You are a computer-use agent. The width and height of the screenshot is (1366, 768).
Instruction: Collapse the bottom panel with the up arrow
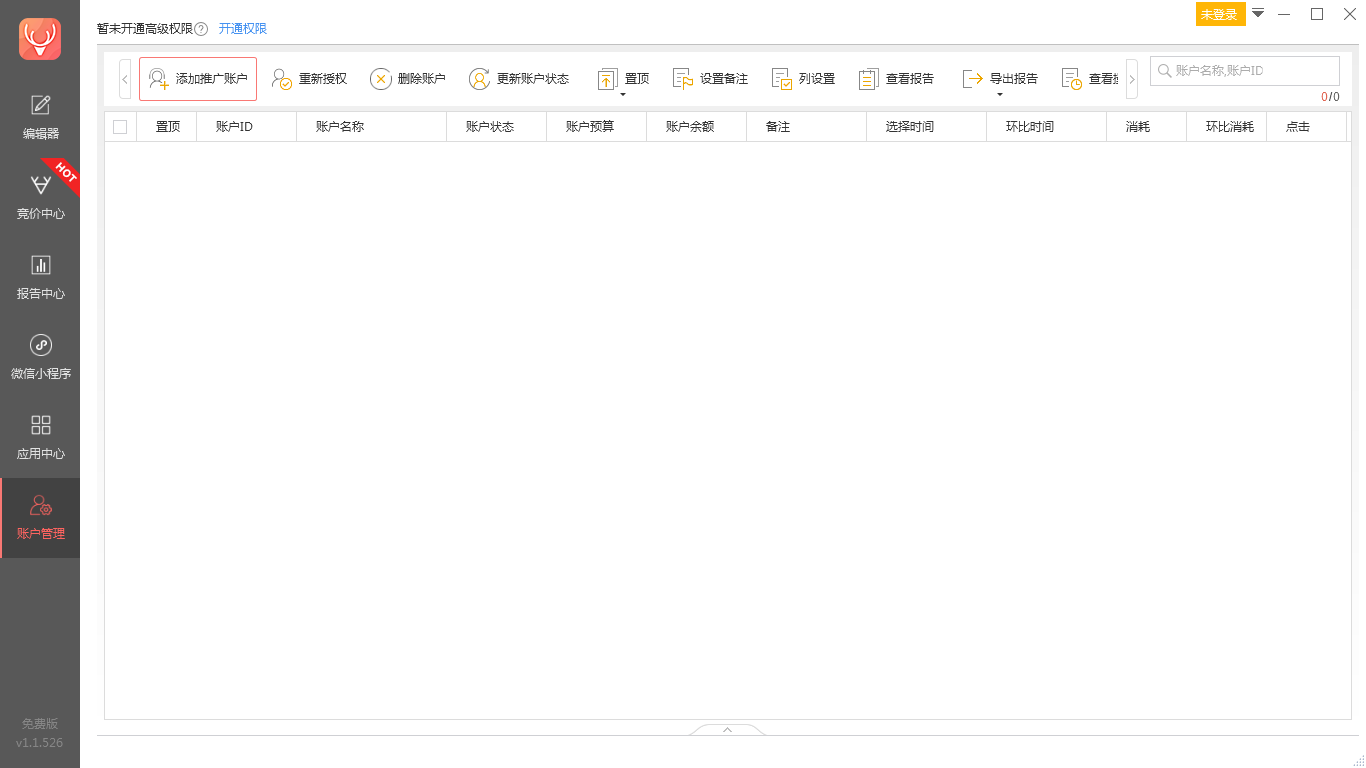tap(727, 729)
